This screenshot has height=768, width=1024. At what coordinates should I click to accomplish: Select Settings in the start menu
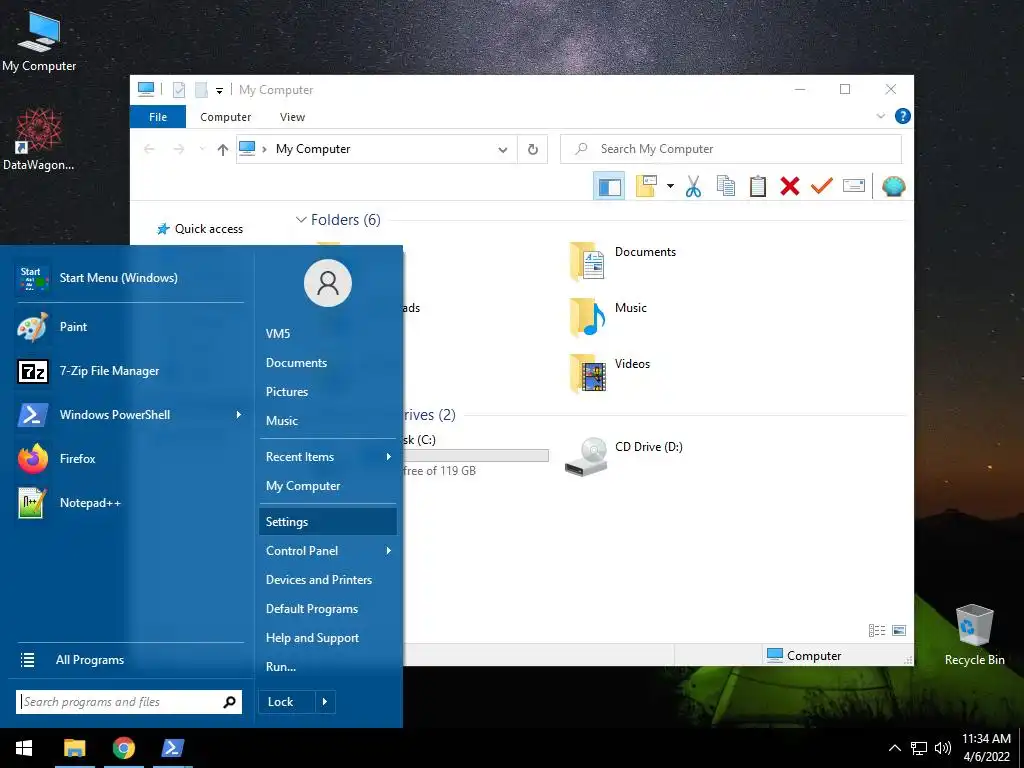[328, 522]
